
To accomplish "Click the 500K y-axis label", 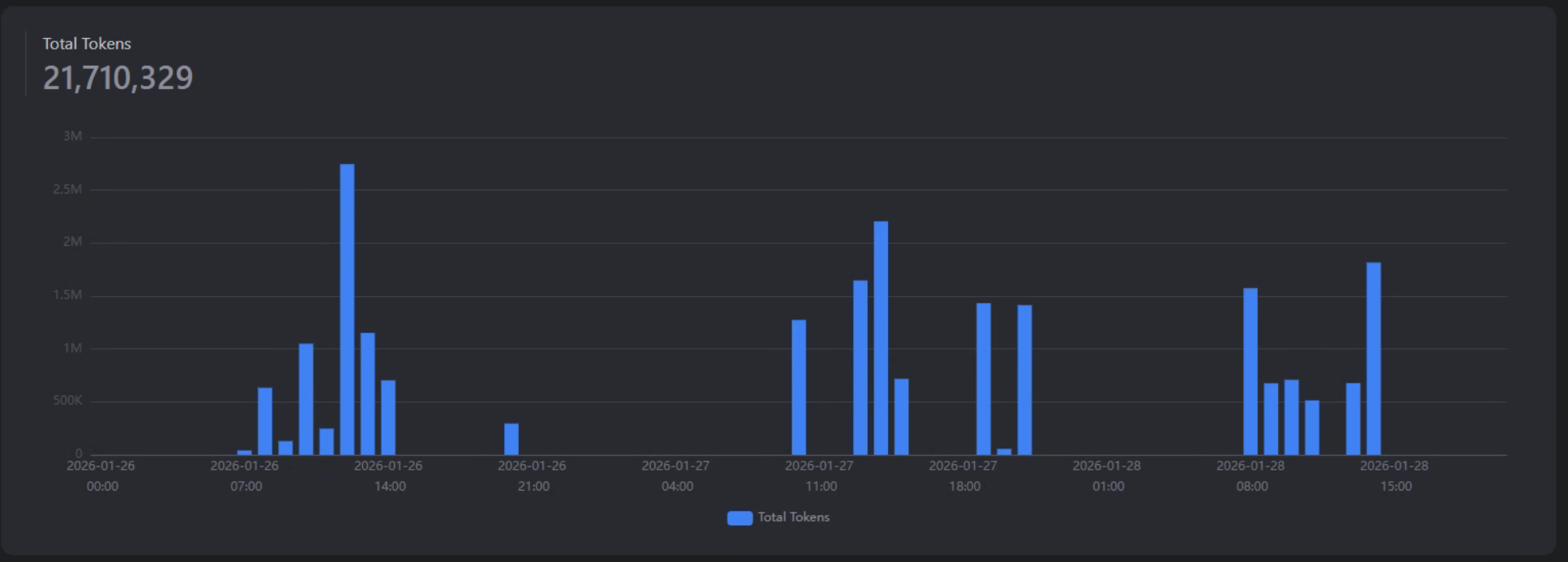I will pos(67,401).
